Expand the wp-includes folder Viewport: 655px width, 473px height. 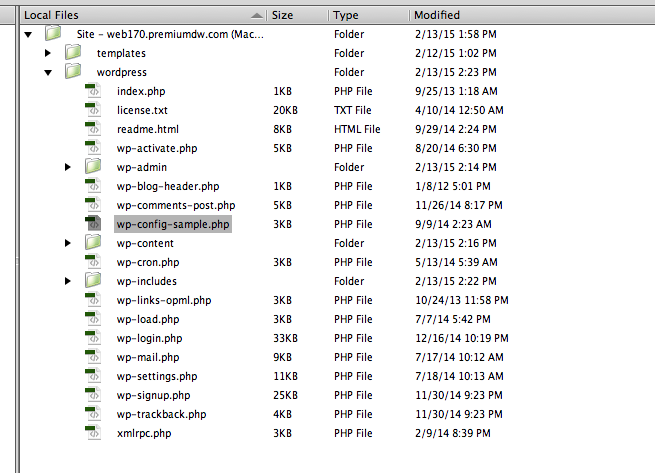68,281
